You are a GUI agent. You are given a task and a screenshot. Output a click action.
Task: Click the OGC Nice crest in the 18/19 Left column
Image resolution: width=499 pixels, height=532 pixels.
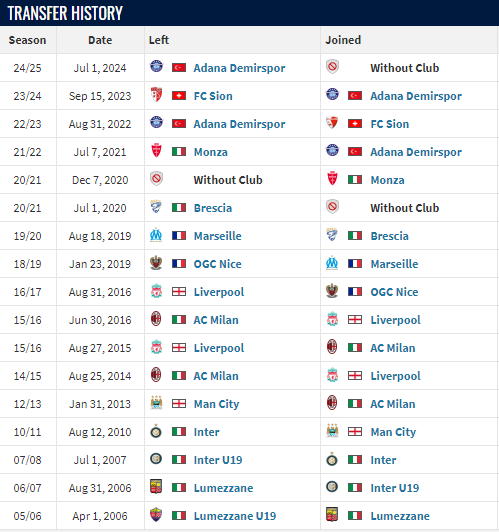point(156,263)
